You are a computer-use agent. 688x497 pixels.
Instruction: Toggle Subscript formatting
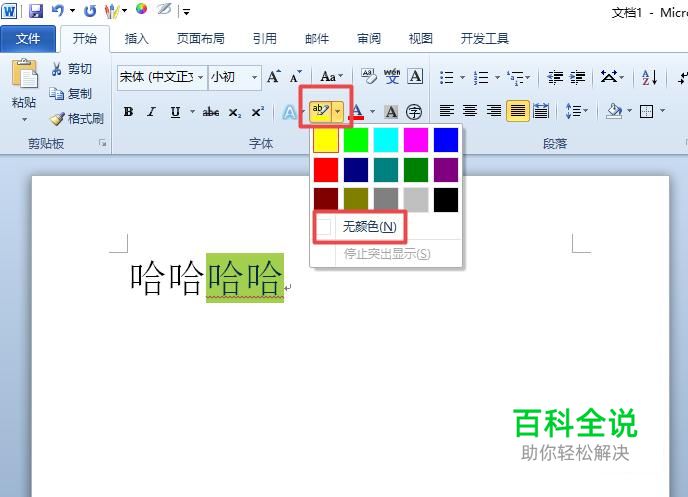[x=235, y=113]
